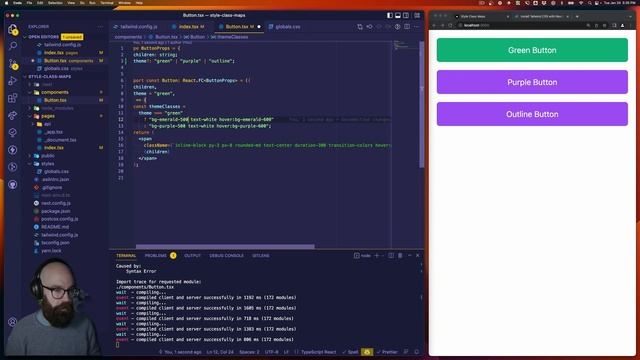Click the Explorer panel more actions ellipsis

click(100, 27)
